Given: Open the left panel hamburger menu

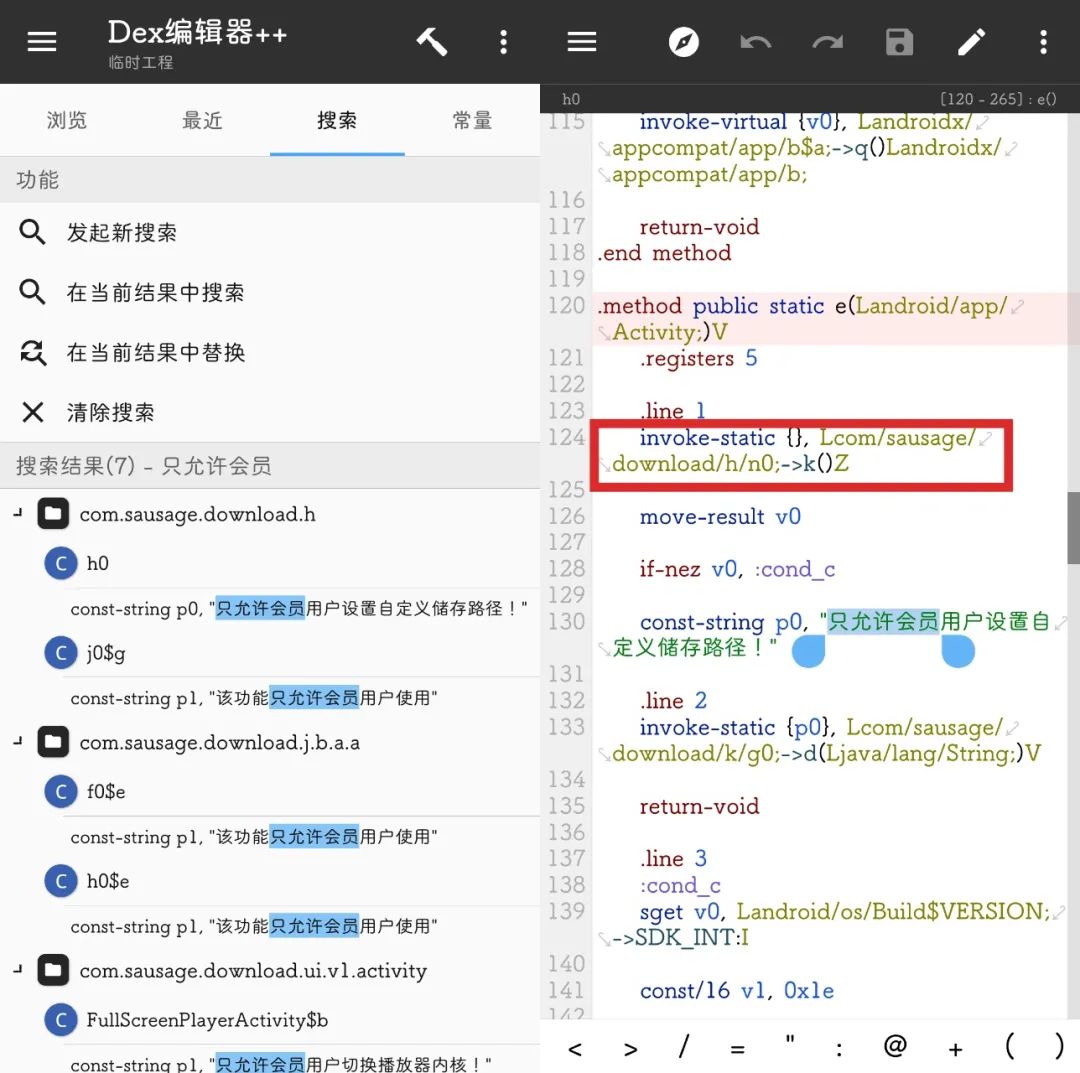Looking at the screenshot, I should coord(42,42).
